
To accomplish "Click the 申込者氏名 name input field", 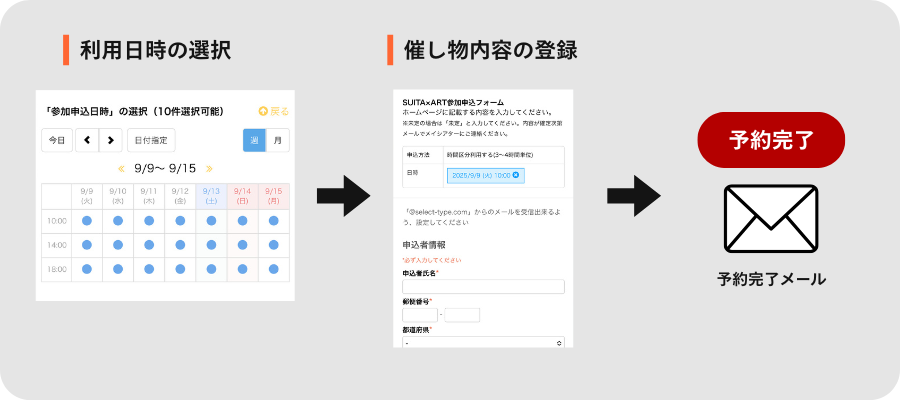I will click(483, 287).
